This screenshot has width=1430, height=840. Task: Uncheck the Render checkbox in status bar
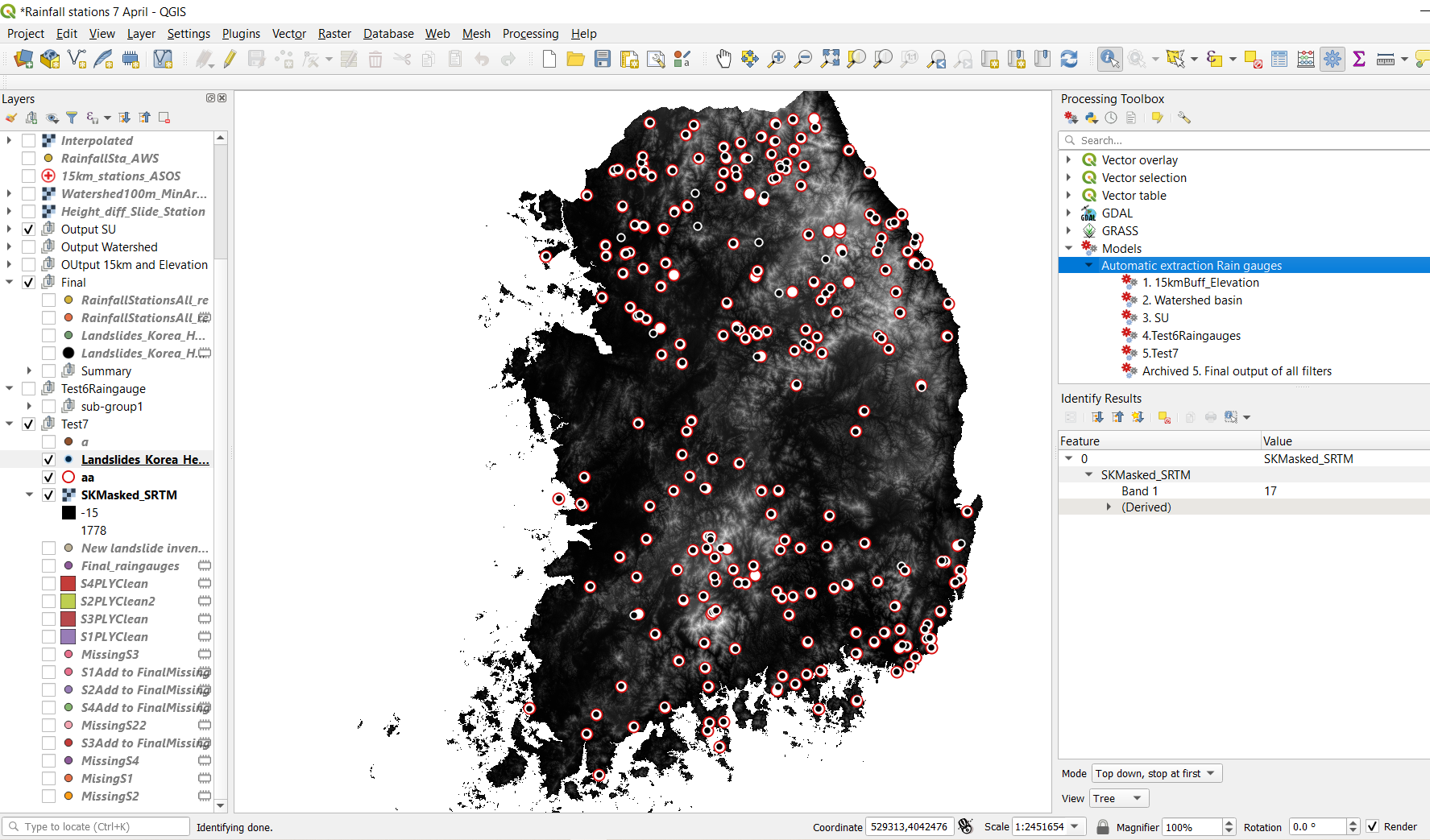[x=1372, y=826]
